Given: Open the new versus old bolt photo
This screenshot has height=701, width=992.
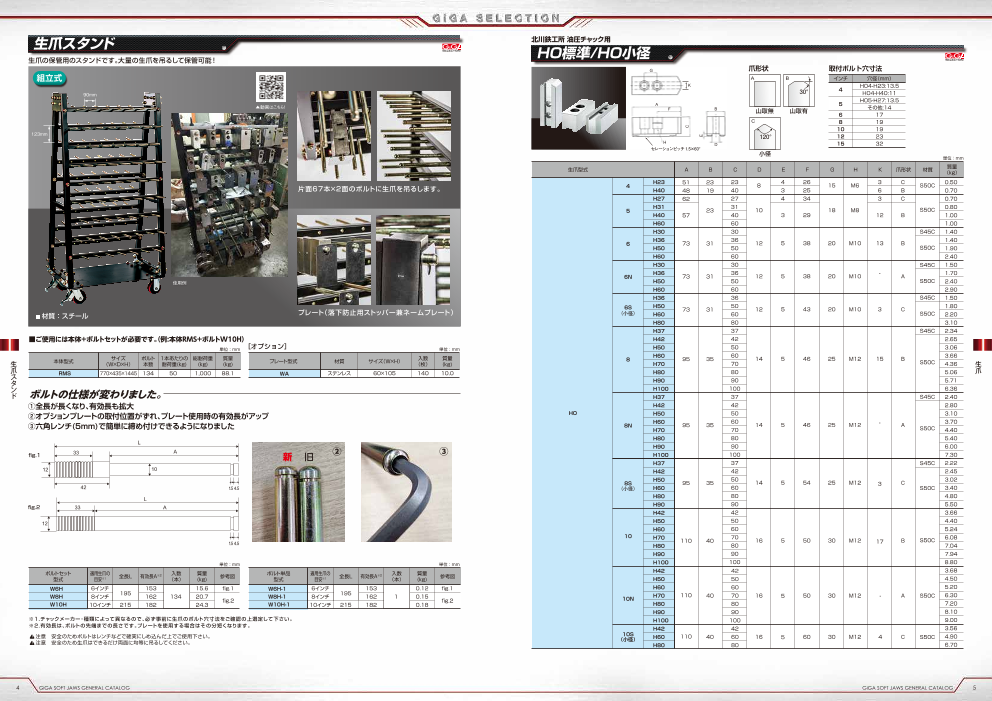Looking at the screenshot, I should [x=299, y=492].
